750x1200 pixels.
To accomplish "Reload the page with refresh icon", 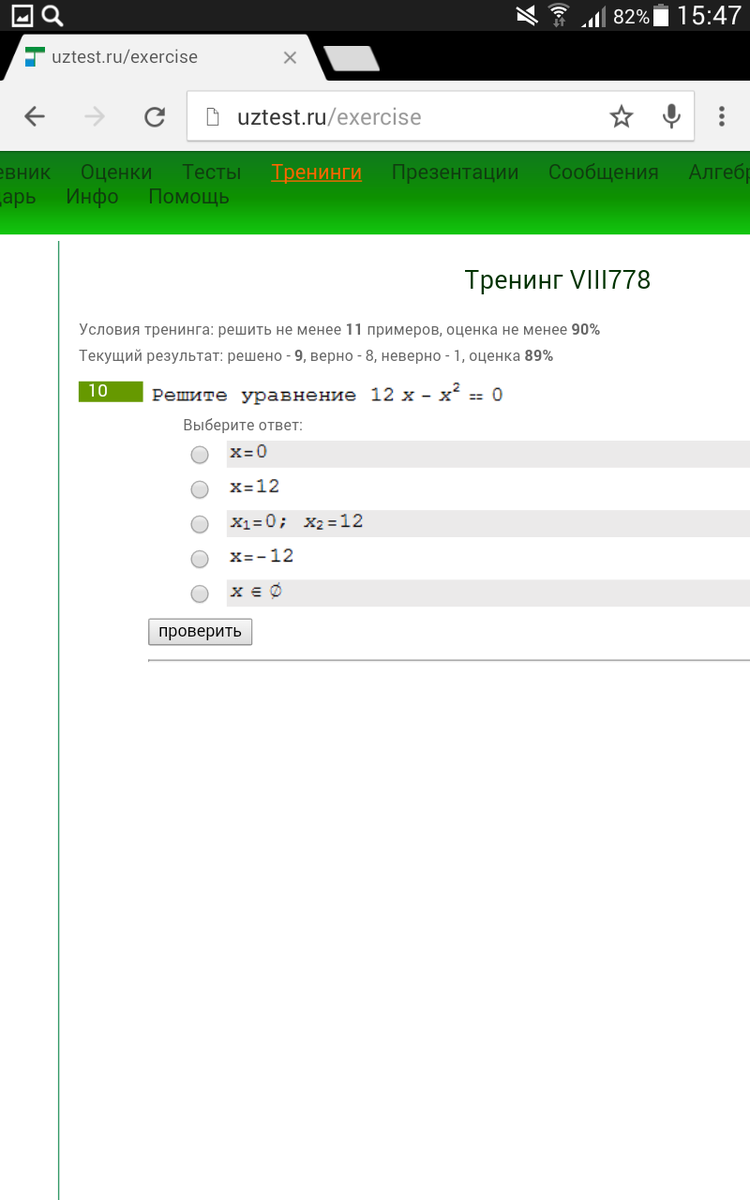I will 154,117.
